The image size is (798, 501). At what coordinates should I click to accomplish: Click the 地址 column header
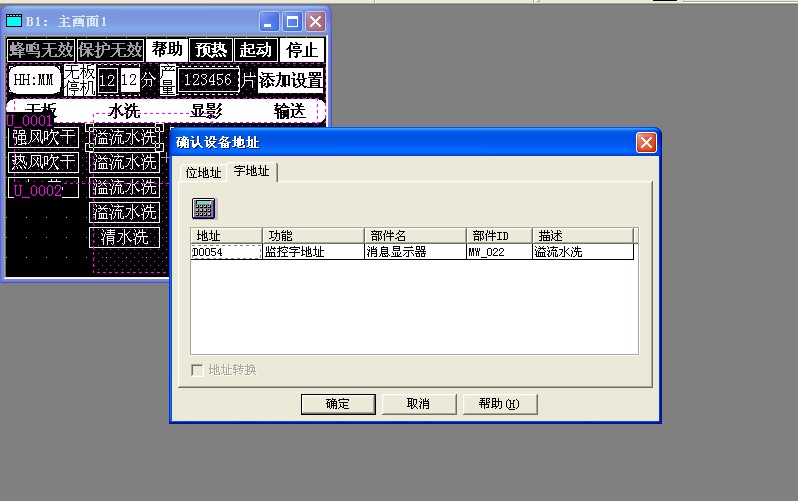[225, 236]
